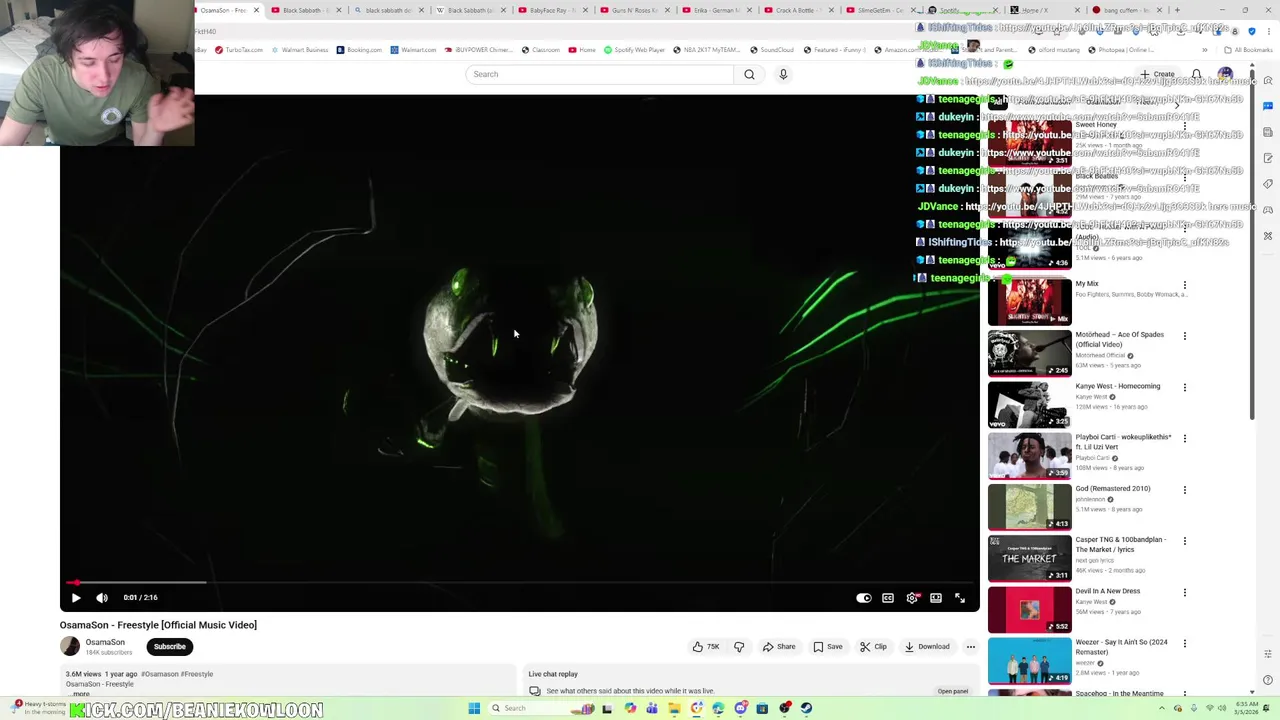This screenshot has height=720, width=1280.
Task: Open the notifications bell
Action: click(x=1196, y=74)
